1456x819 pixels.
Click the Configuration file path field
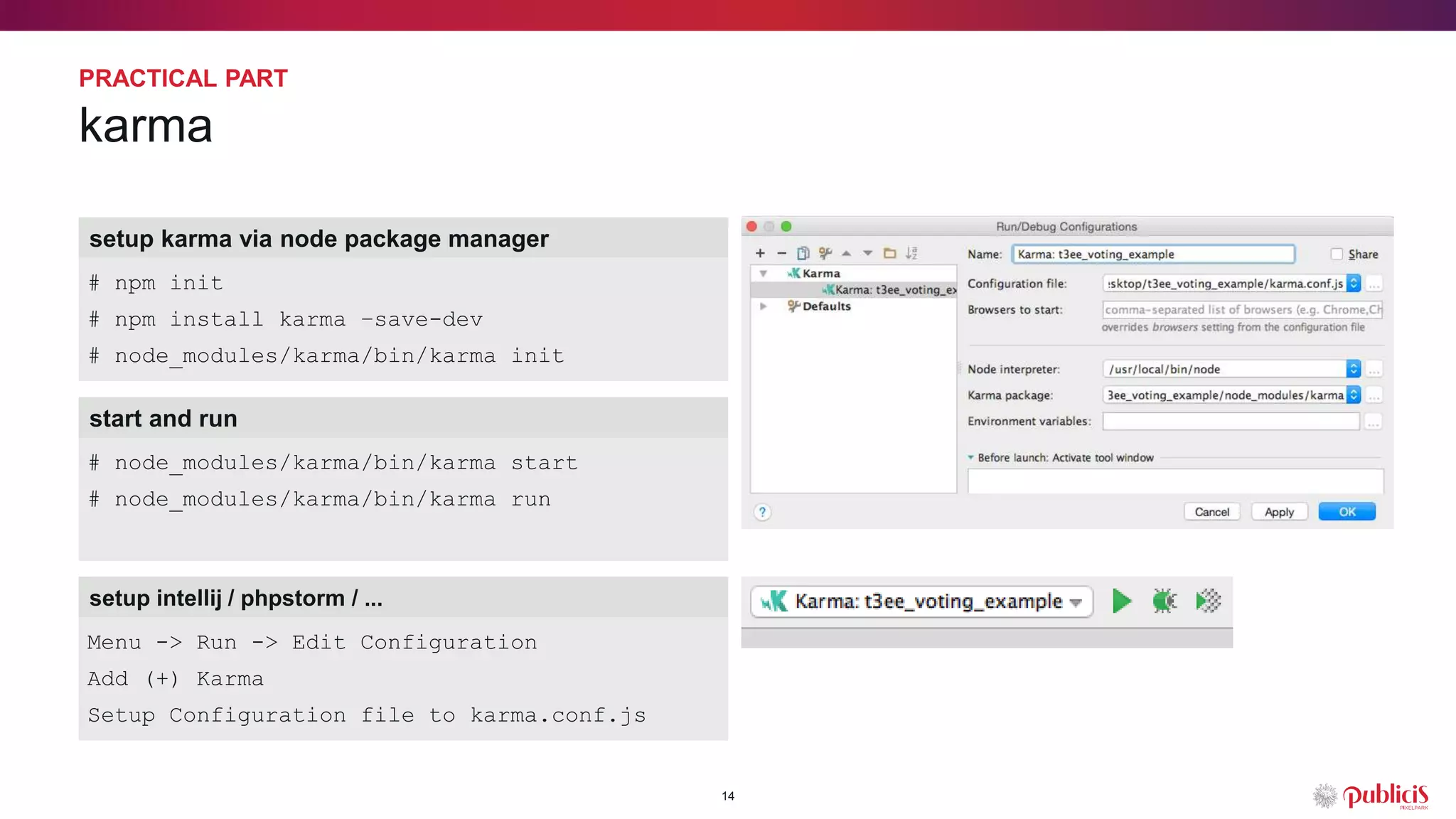[1224, 284]
